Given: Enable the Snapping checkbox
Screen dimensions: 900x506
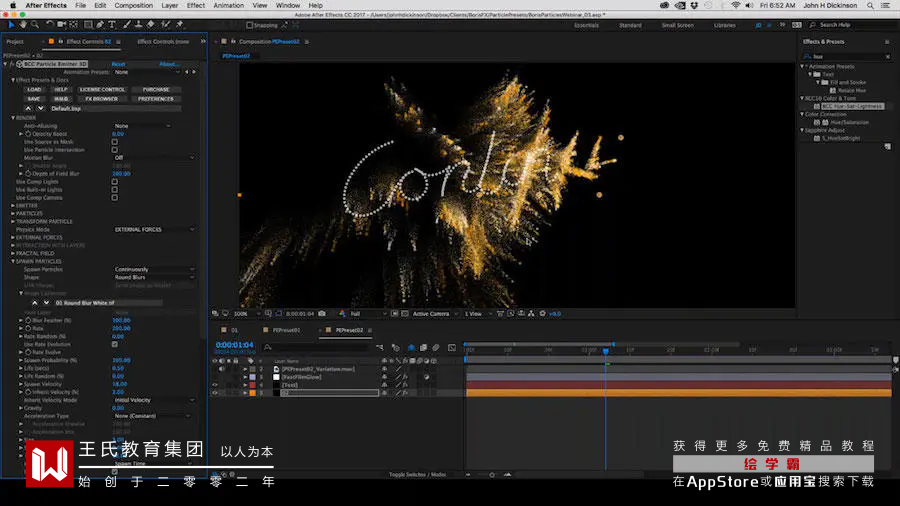Looking at the screenshot, I should (x=249, y=25).
